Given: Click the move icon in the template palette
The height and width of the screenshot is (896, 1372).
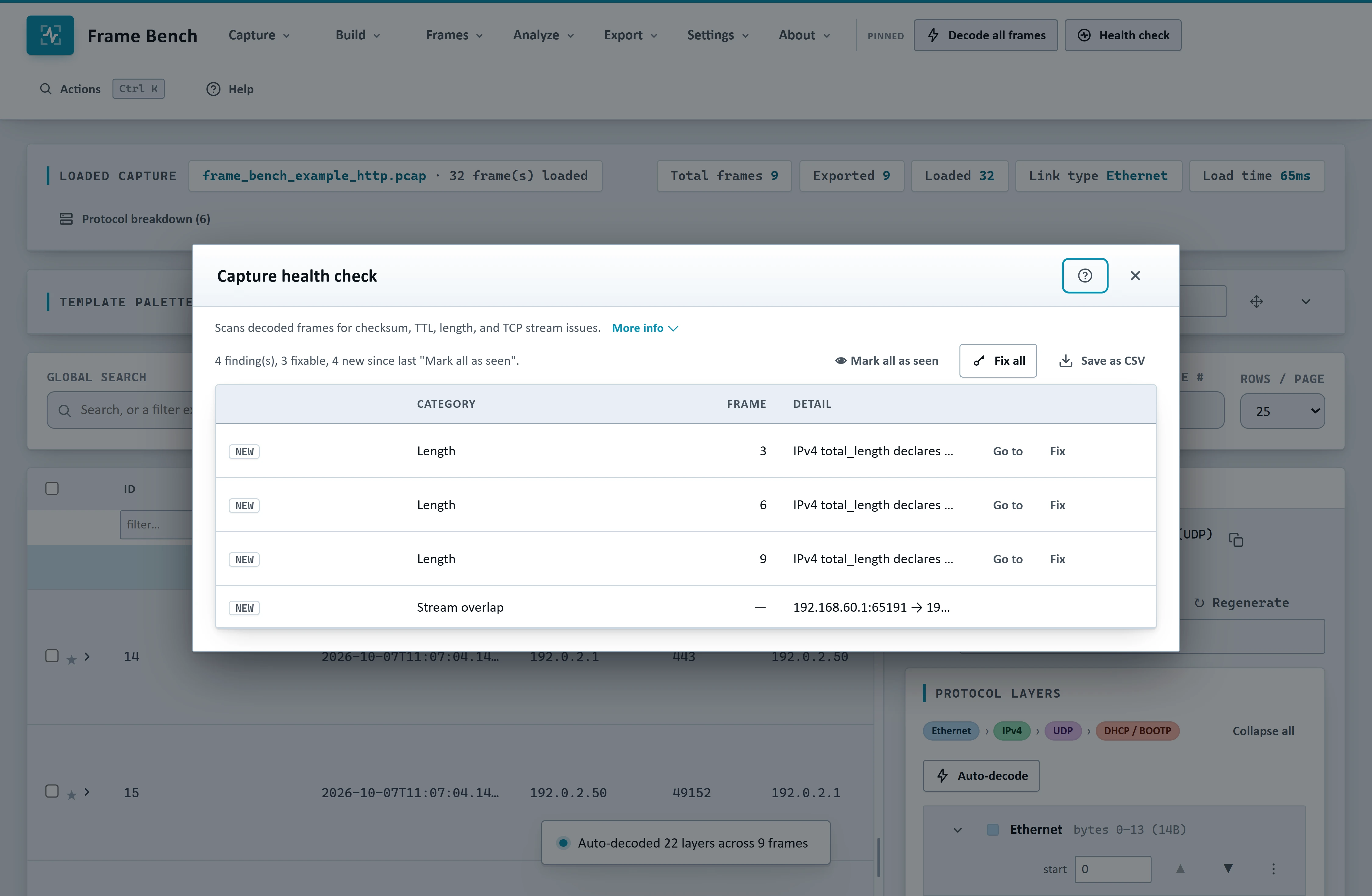Looking at the screenshot, I should [x=1256, y=301].
